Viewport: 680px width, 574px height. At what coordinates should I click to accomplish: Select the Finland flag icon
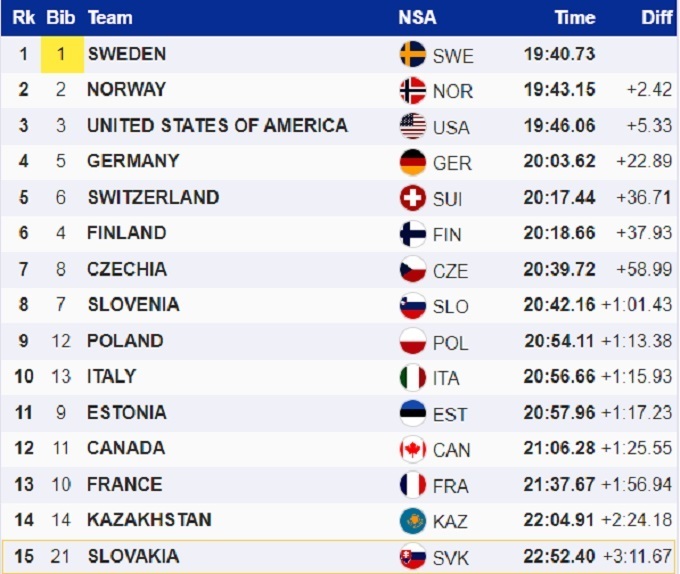[412, 234]
